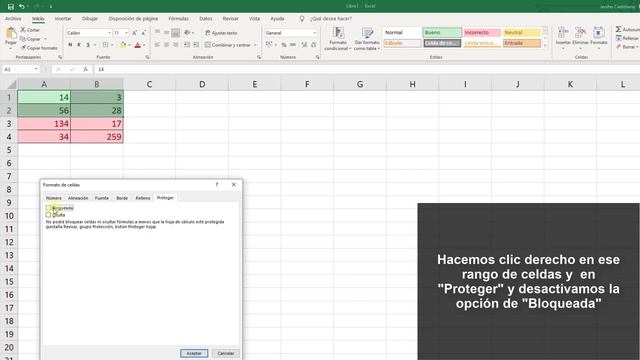Click the align left icon
This screenshot has width=640, height=360.
coord(158,45)
